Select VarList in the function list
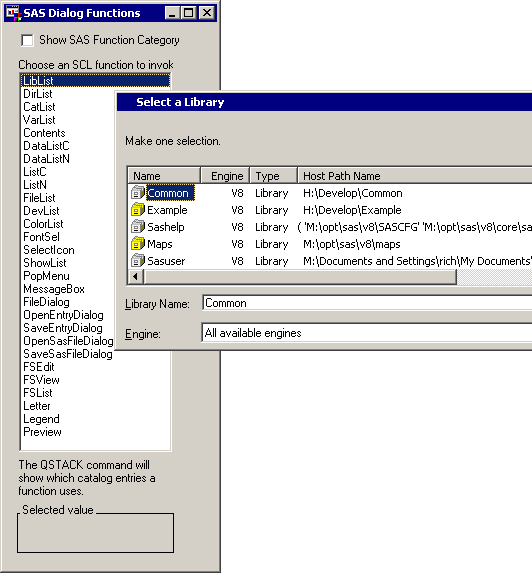This screenshot has height=573, width=532. [x=39, y=120]
